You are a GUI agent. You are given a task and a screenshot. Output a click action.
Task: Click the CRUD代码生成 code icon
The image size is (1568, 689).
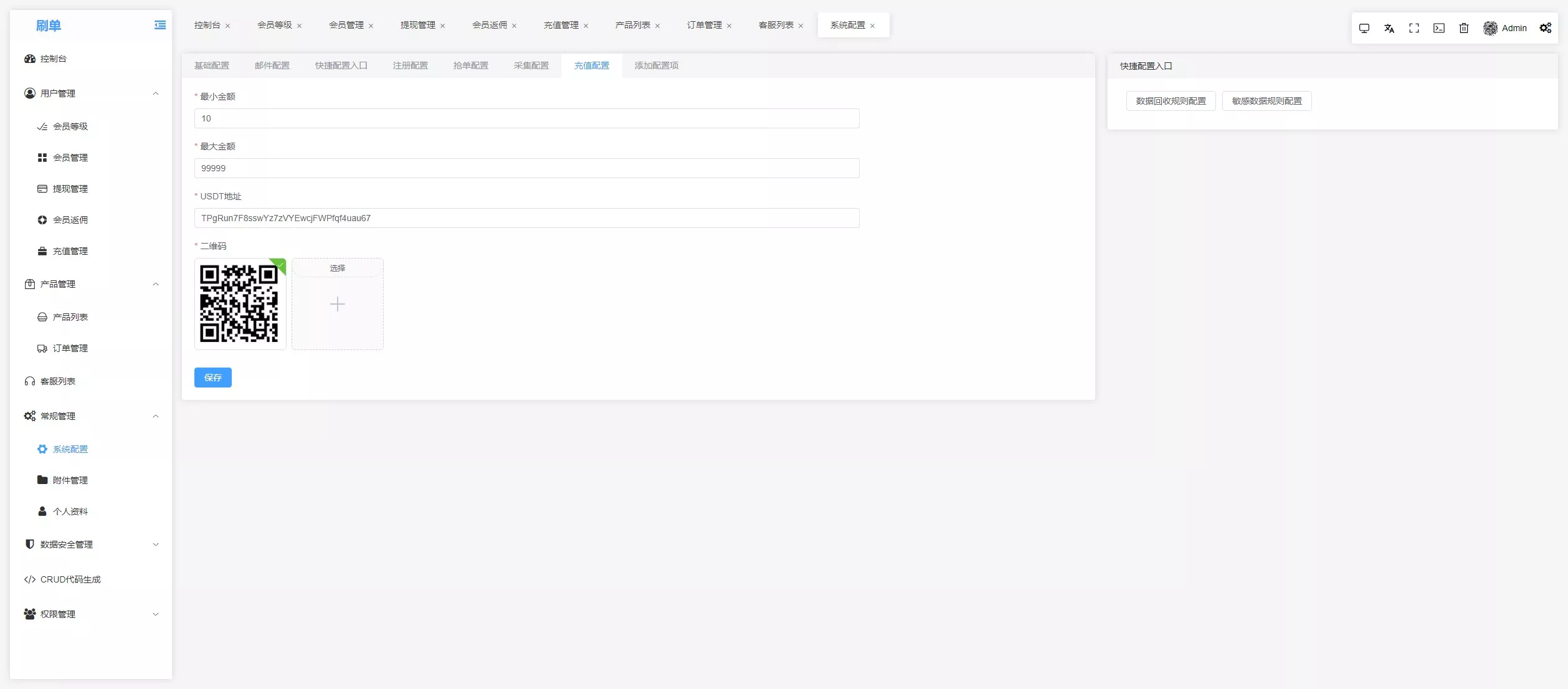point(30,579)
